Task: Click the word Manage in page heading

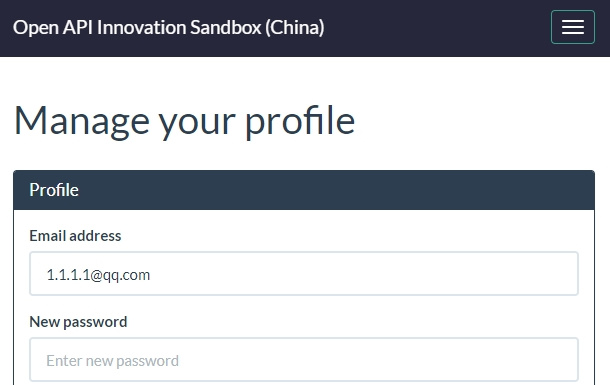Action: 82,122
